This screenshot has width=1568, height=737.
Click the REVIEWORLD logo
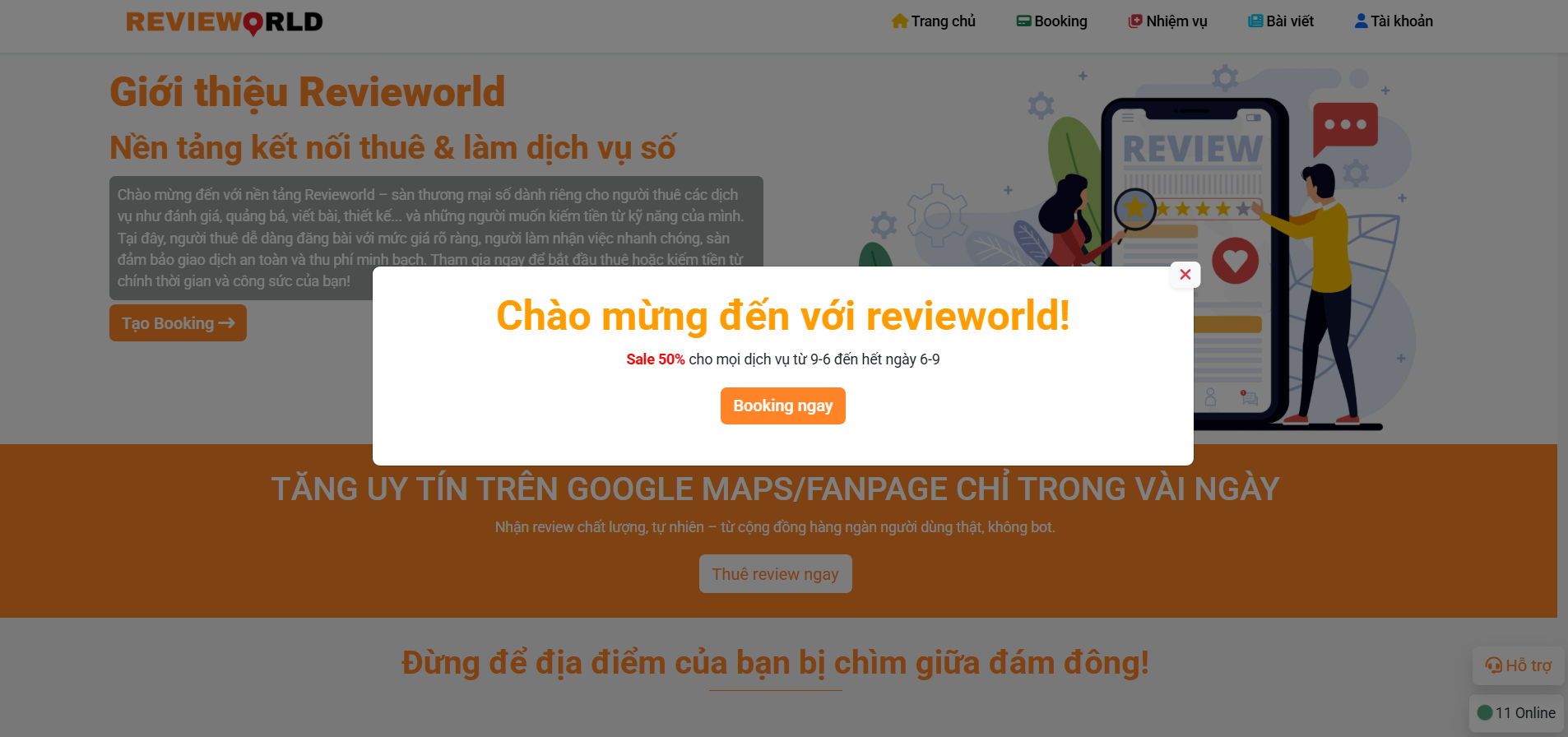point(224,22)
